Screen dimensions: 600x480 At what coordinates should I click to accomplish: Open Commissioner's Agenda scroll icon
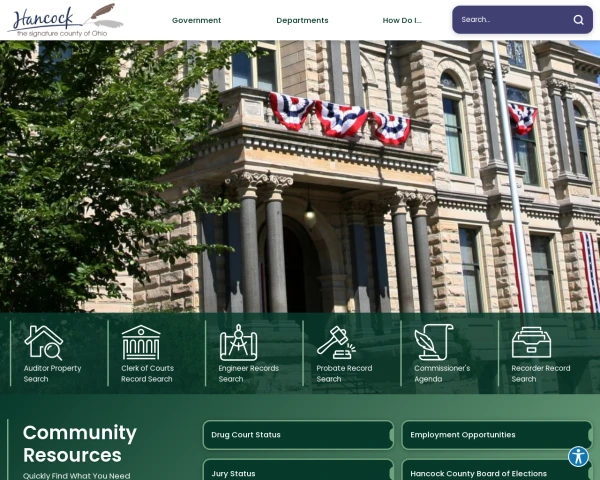coord(434,342)
